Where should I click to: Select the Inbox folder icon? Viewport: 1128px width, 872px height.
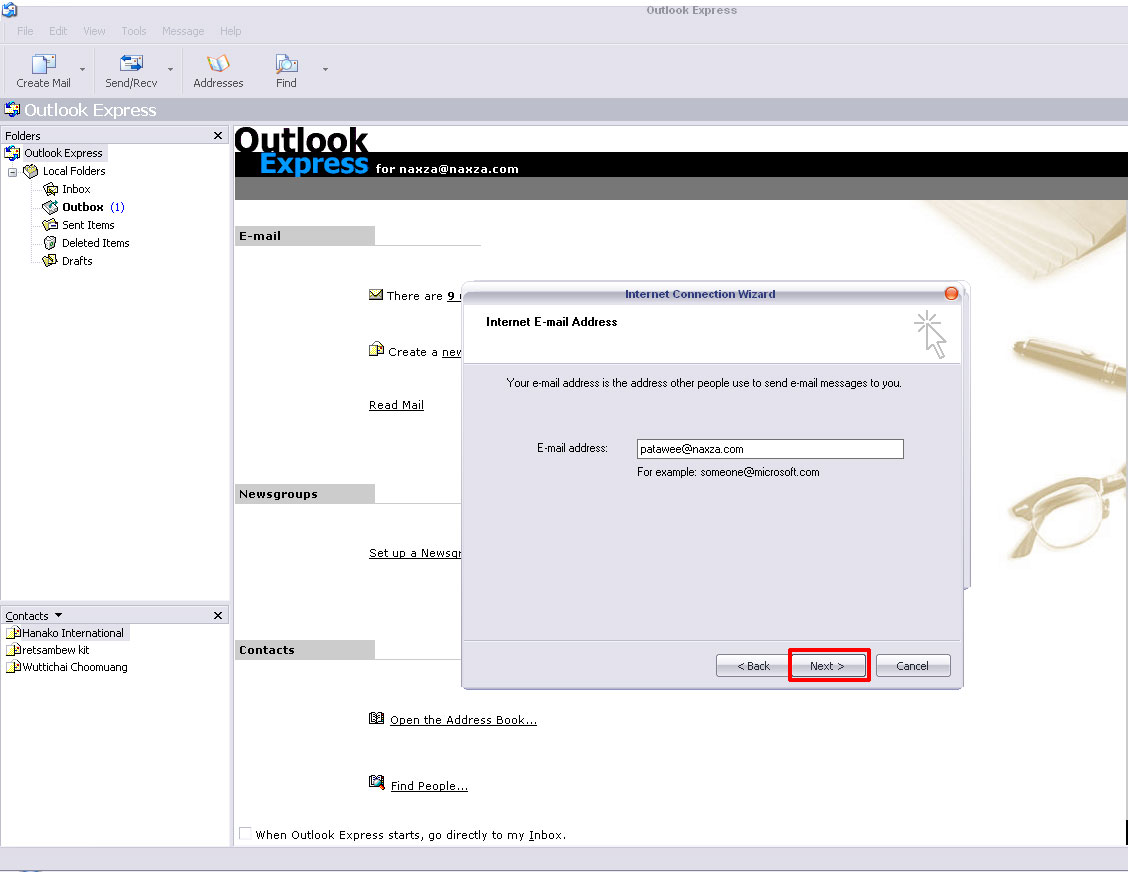coord(50,189)
